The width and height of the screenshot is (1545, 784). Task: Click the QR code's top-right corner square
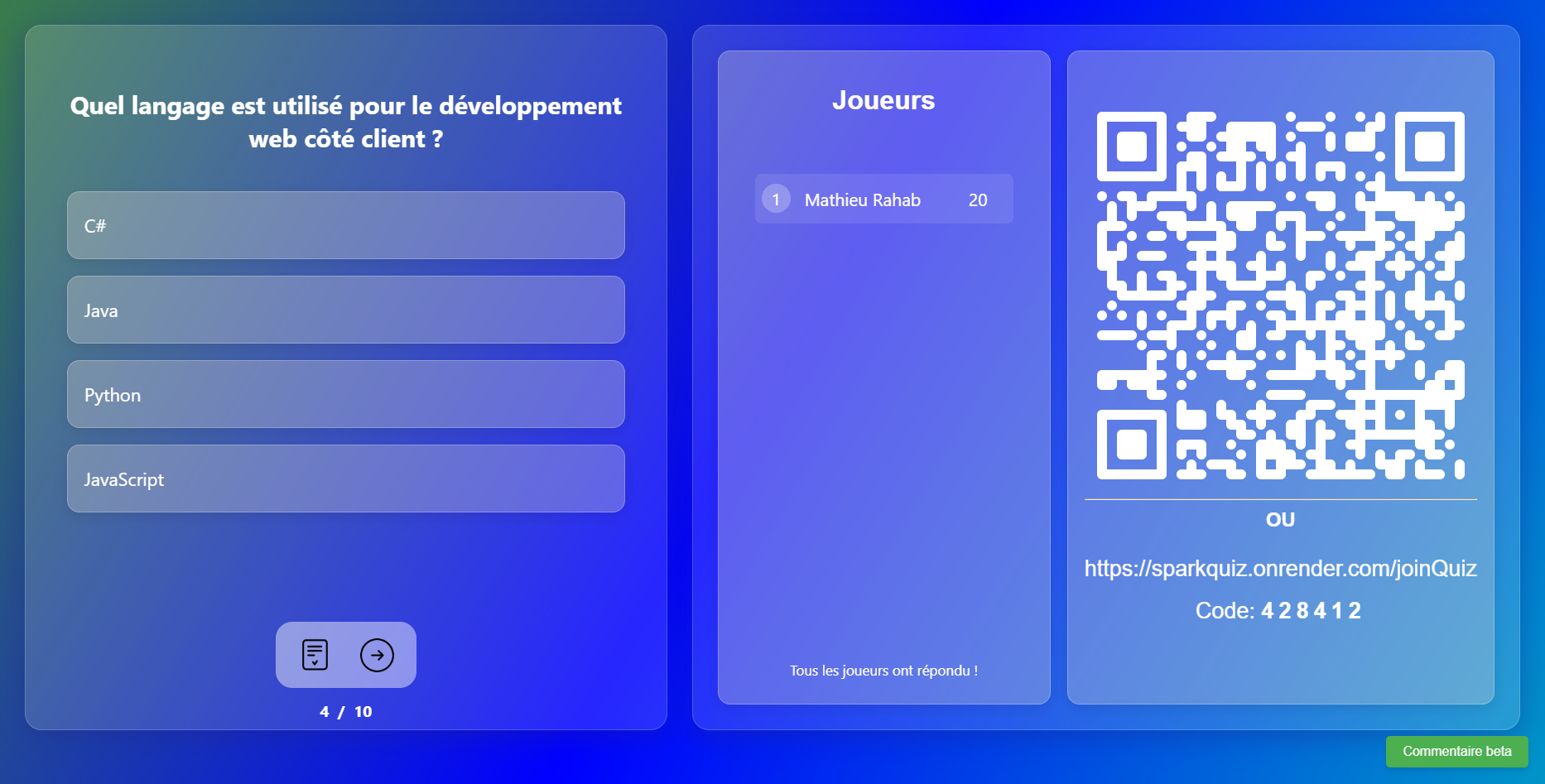pyautogui.click(x=1429, y=147)
